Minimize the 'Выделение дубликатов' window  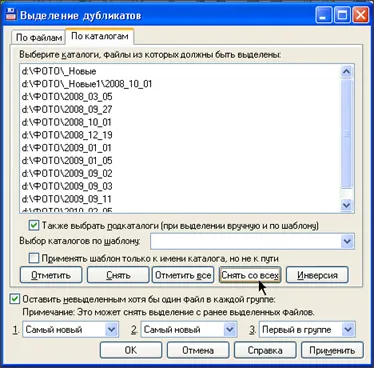click(323, 15)
